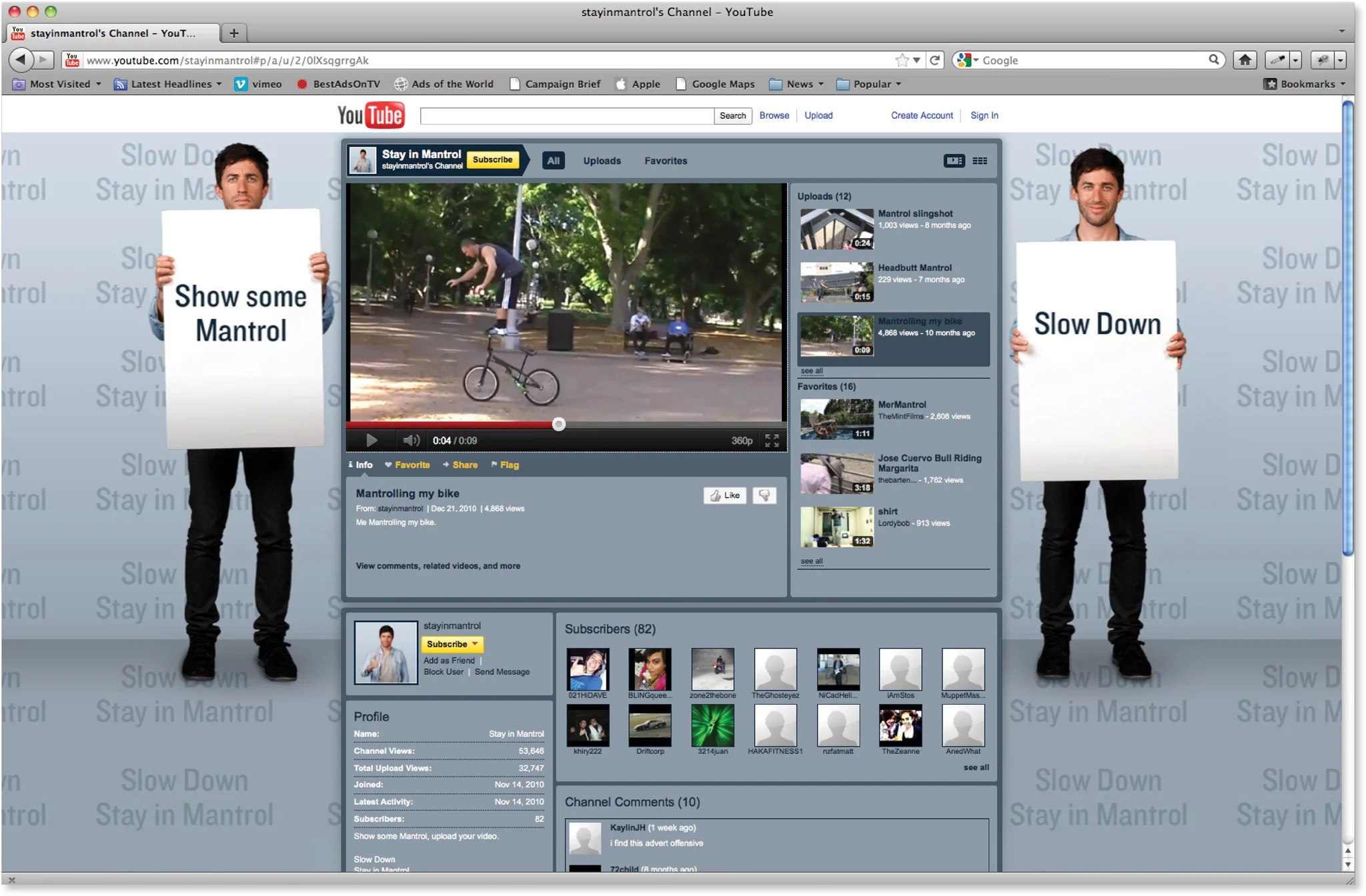The image size is (1366, 896).
Task: Click Sign In
Action: [984, 115]
